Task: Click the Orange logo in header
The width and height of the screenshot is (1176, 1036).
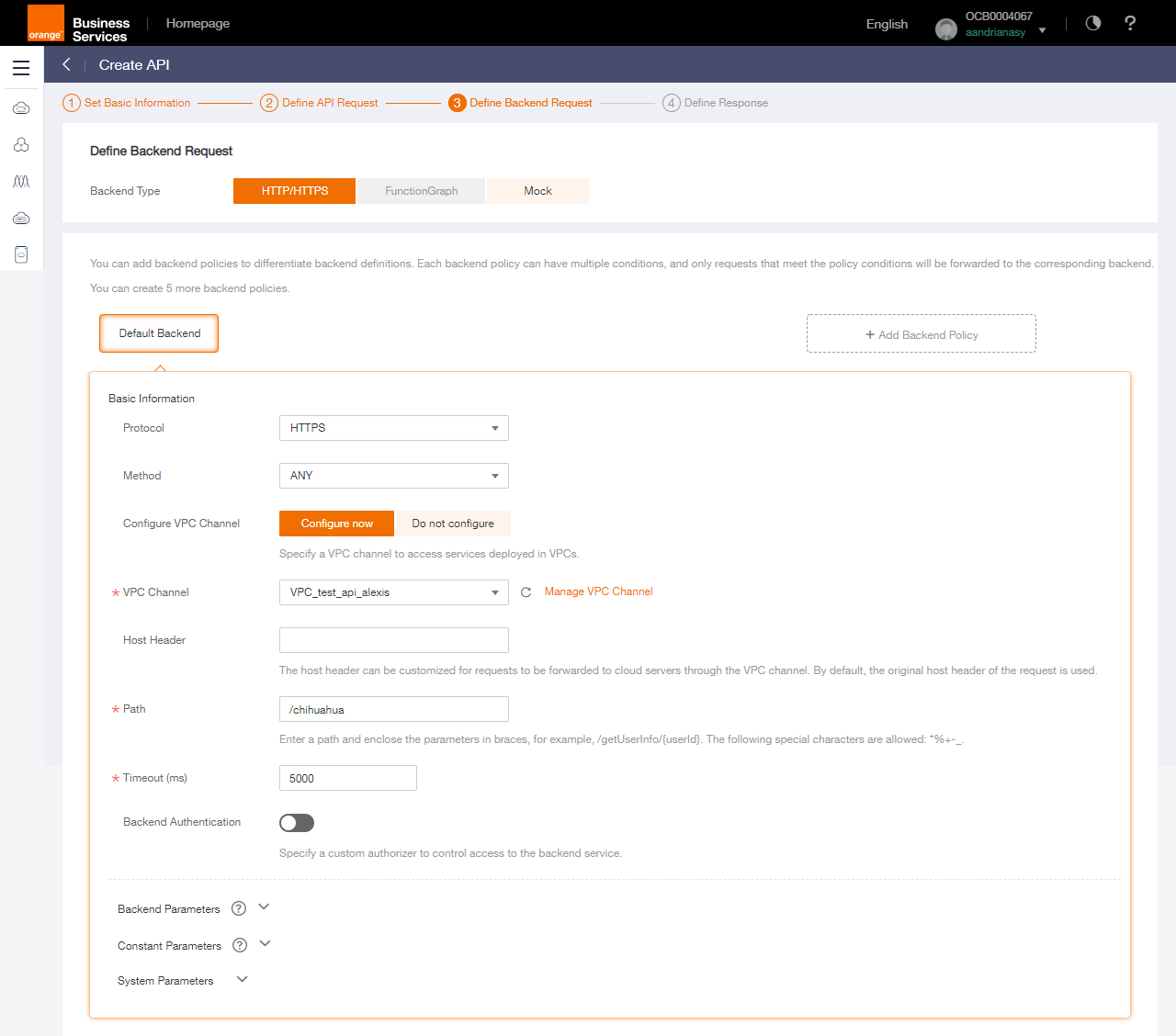Action: pos(46,23)
